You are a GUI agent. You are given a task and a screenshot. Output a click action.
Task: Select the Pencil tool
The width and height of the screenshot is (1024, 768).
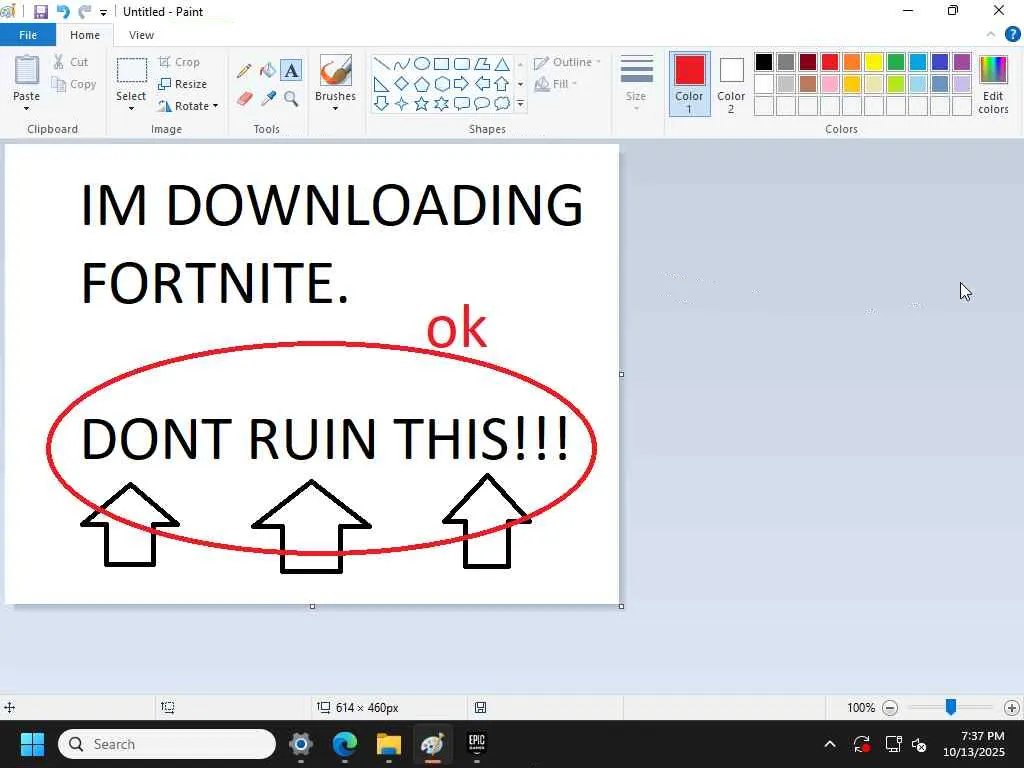(x=244, y=71)
